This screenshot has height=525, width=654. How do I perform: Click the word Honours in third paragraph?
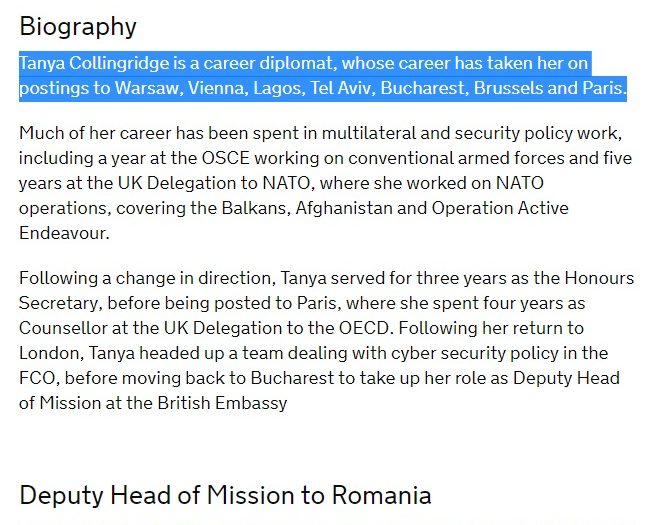point(597,279)
